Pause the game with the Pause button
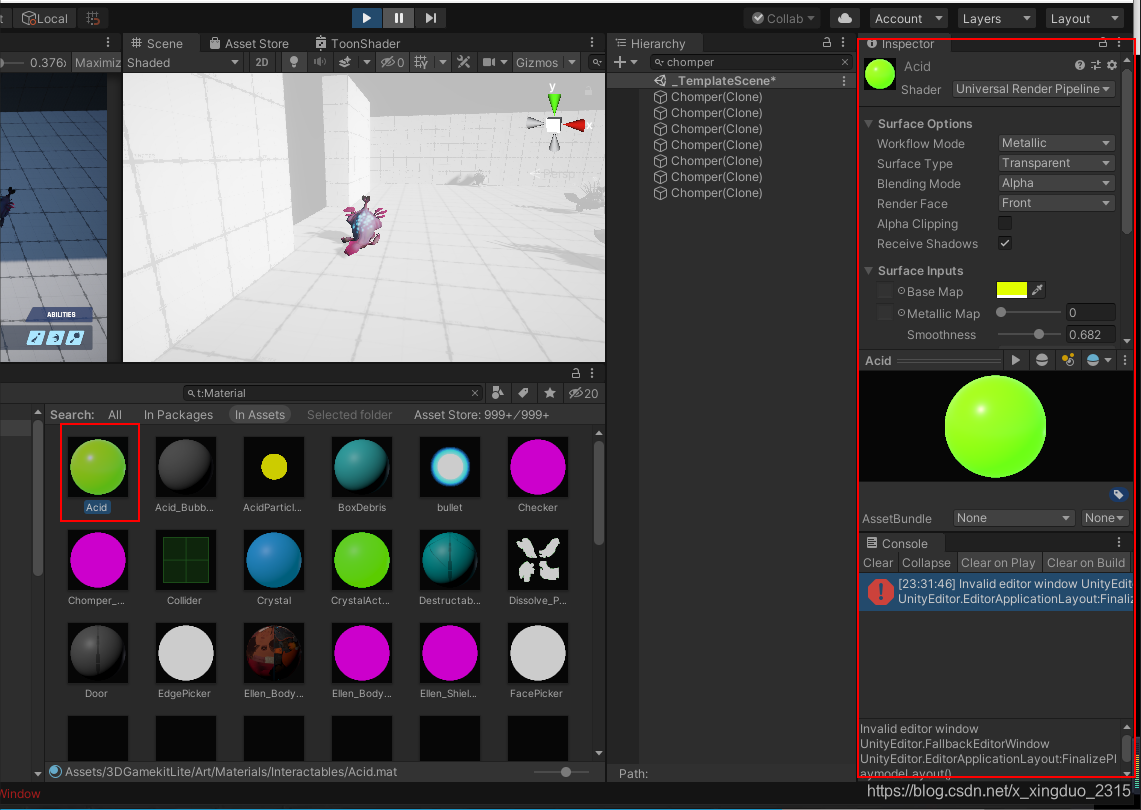Image resolution: width=1141 pixels, height=810 pixels. pyautogui.click(x=399, y=17)
